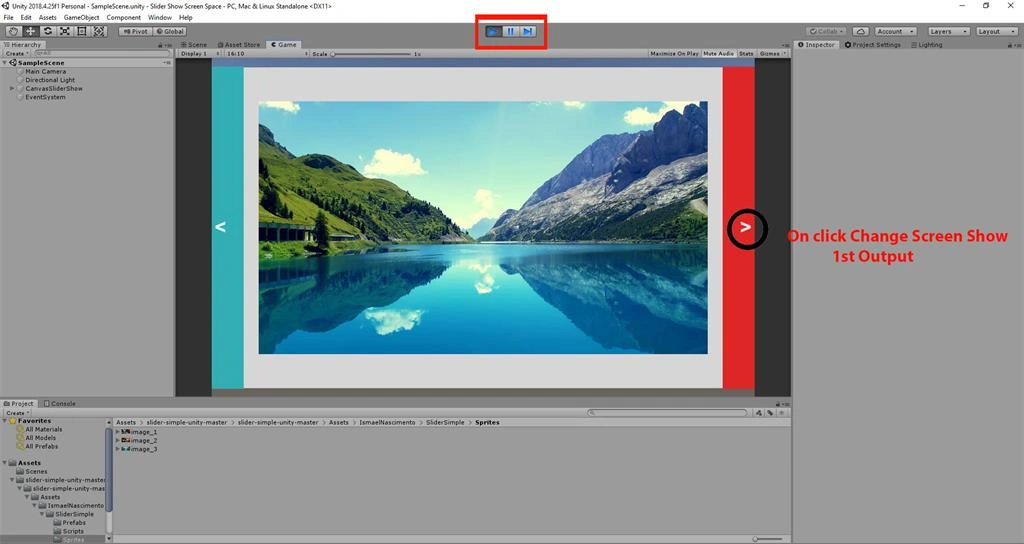Select the Prefabs folder
1024x544 pixels.
pos(73,522)
